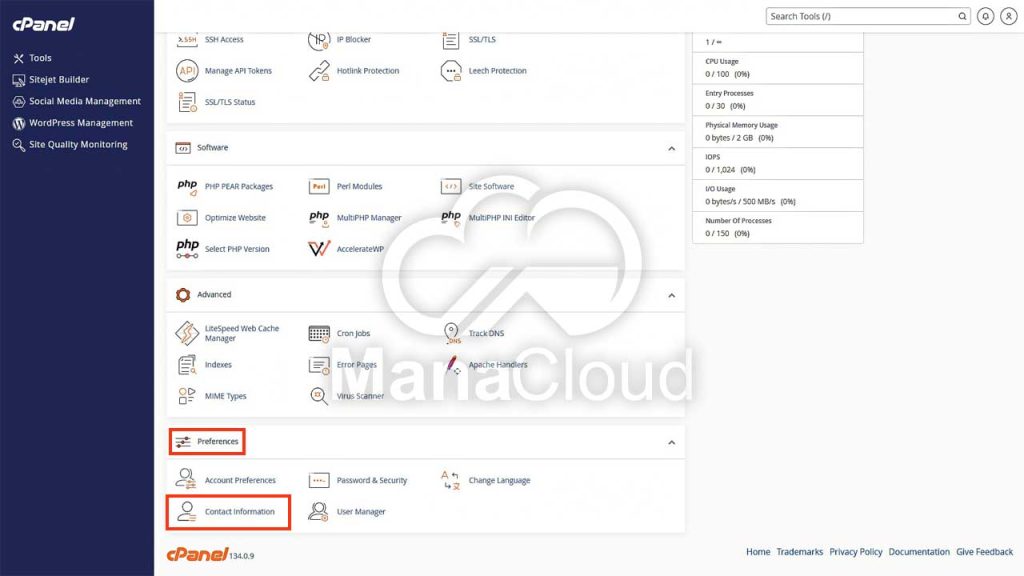Viewport: 1024px width, 576px height.
Task: Open the Documentation link
Action: [x=919, y=551]
